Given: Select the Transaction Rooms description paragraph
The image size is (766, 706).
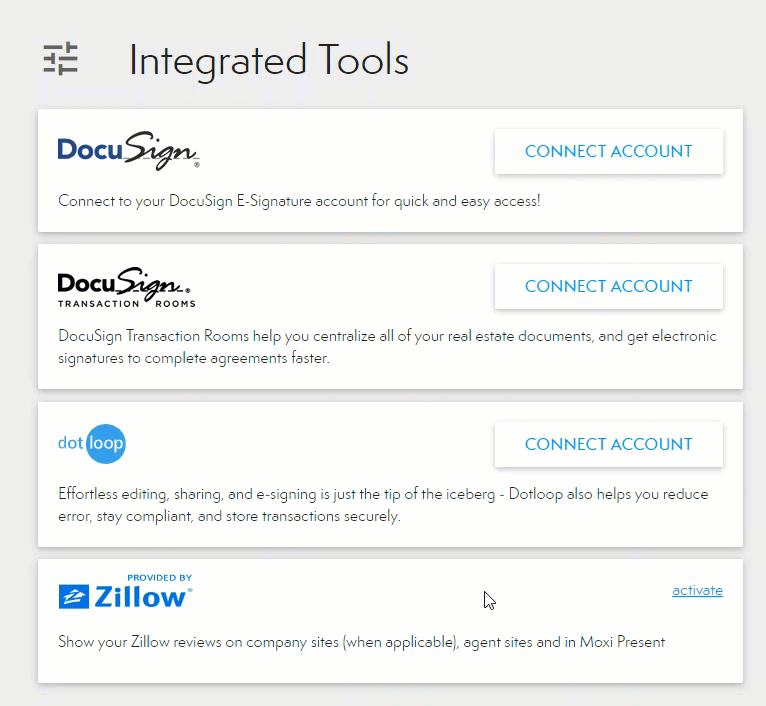Looking at the screenshot, I should (x=387, y=347).
